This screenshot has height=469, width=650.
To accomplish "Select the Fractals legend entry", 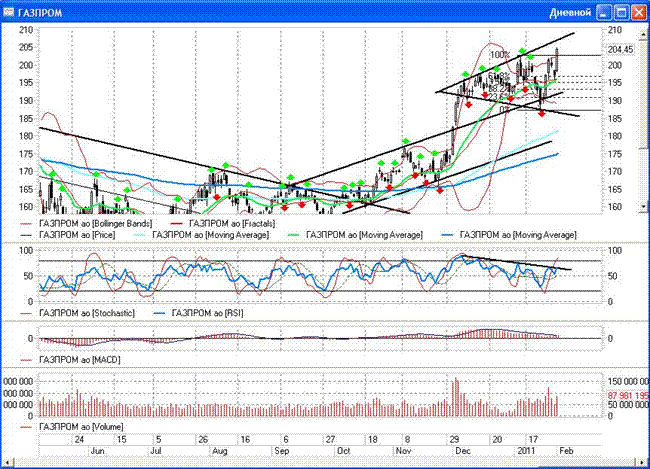I will tap(223, 224).
